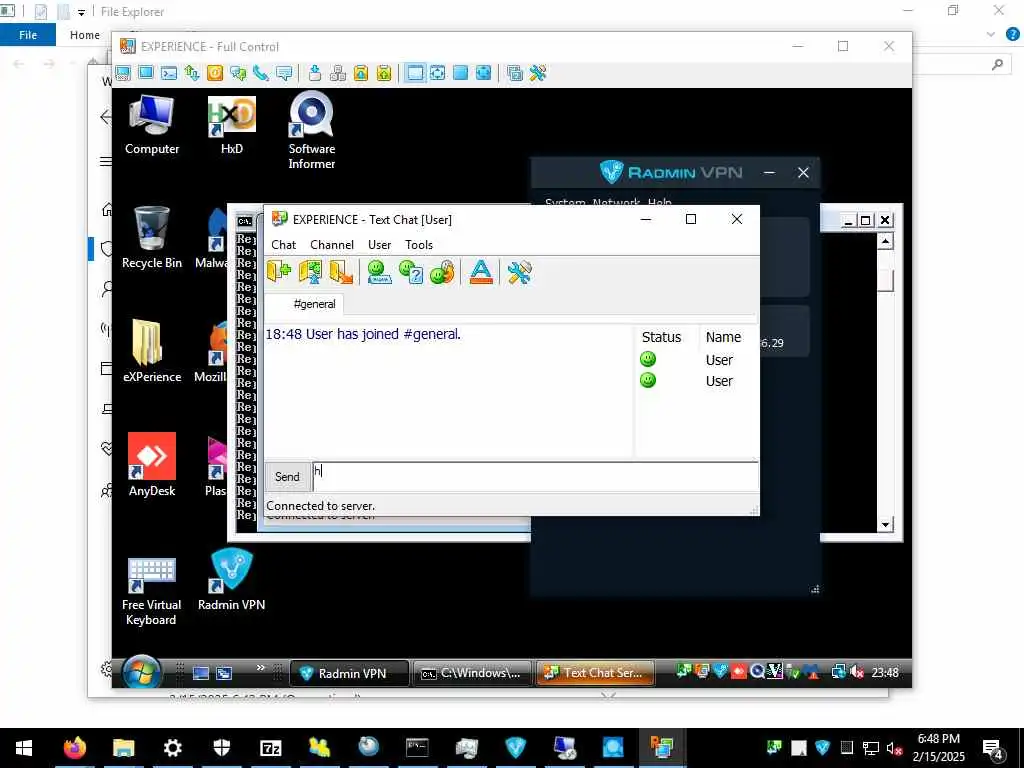Click the first yellow clipboard icon in Radmin toolbar

click(x=360, y=73)
